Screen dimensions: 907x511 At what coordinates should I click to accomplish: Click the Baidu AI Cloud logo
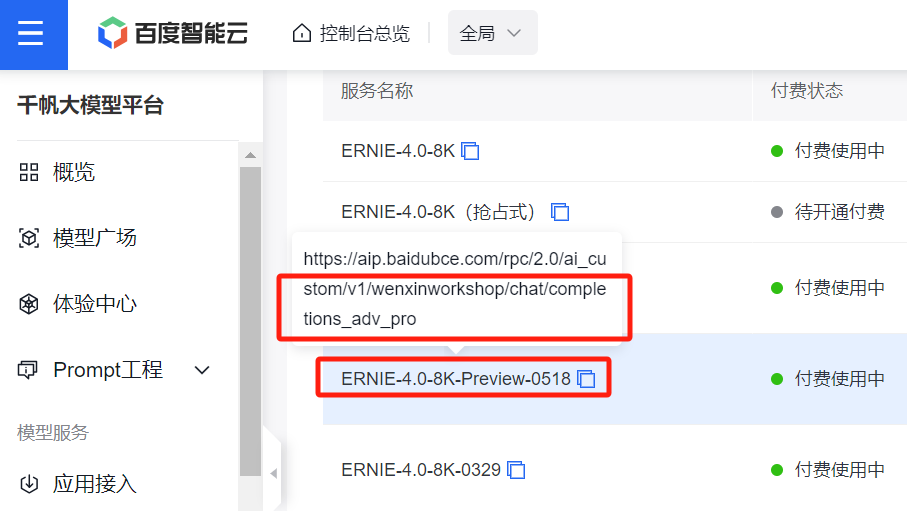point(172,33)
